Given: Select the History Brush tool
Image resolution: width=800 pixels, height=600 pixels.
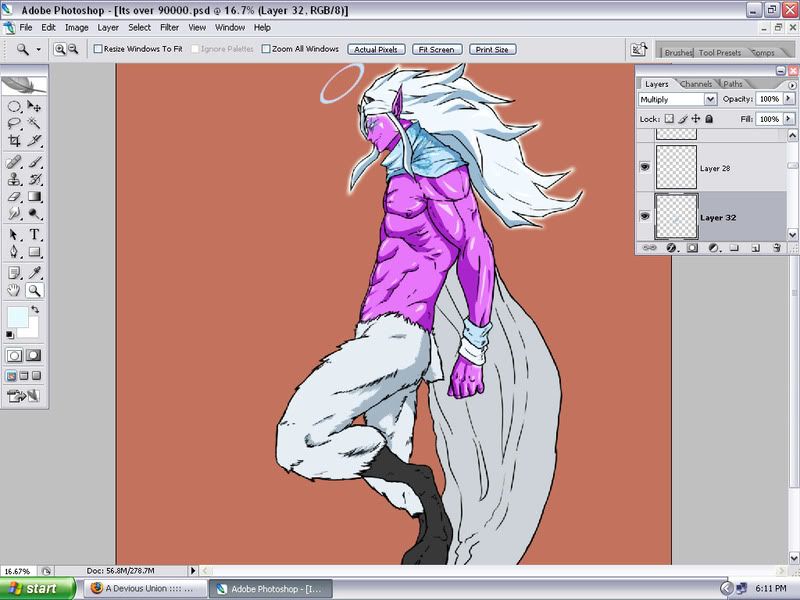Looking at the screenshot, I should pos(34,179).
